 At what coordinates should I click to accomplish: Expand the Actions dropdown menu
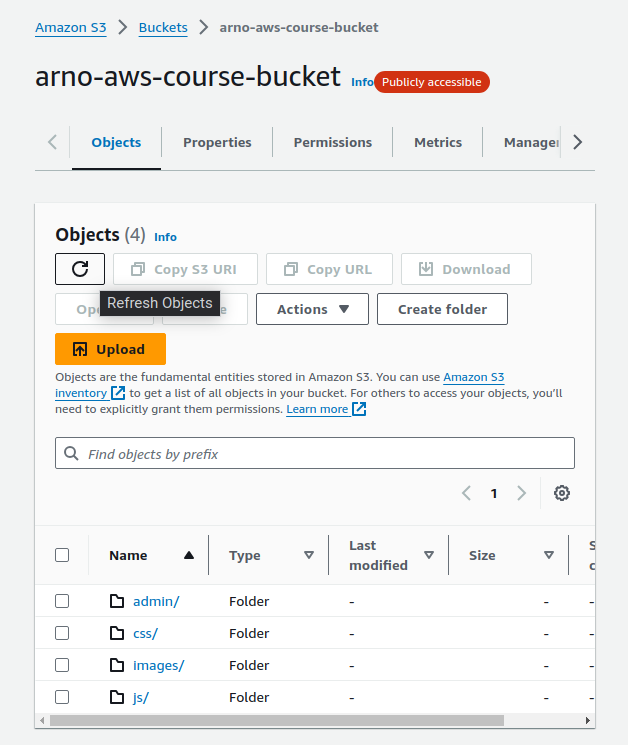coord(312,309)
